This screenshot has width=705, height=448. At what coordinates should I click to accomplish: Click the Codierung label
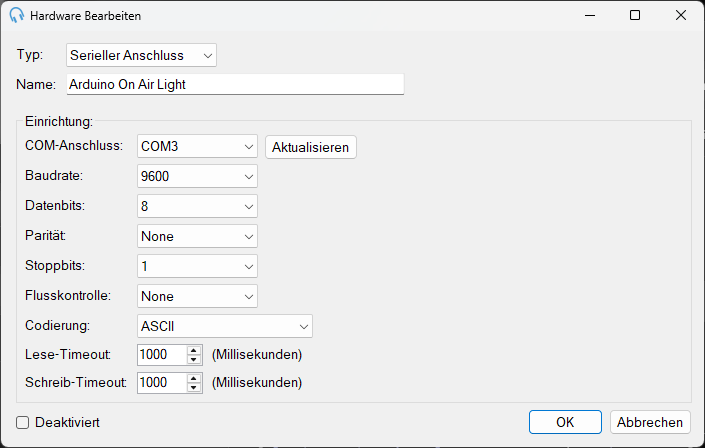click(57, 325)
